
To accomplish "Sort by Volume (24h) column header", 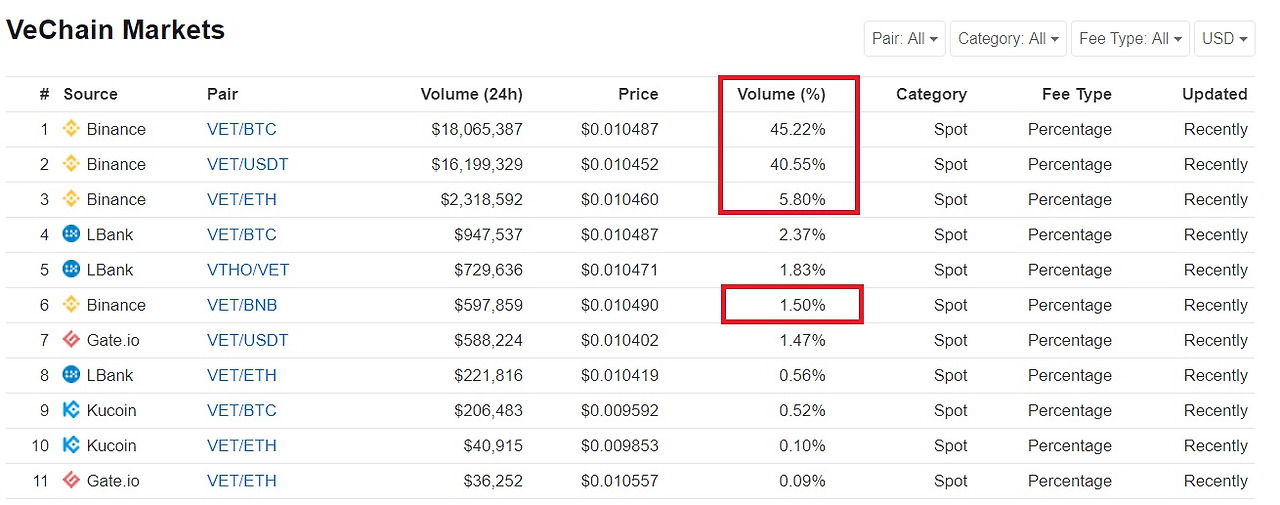I will click(x=471, y=94).
